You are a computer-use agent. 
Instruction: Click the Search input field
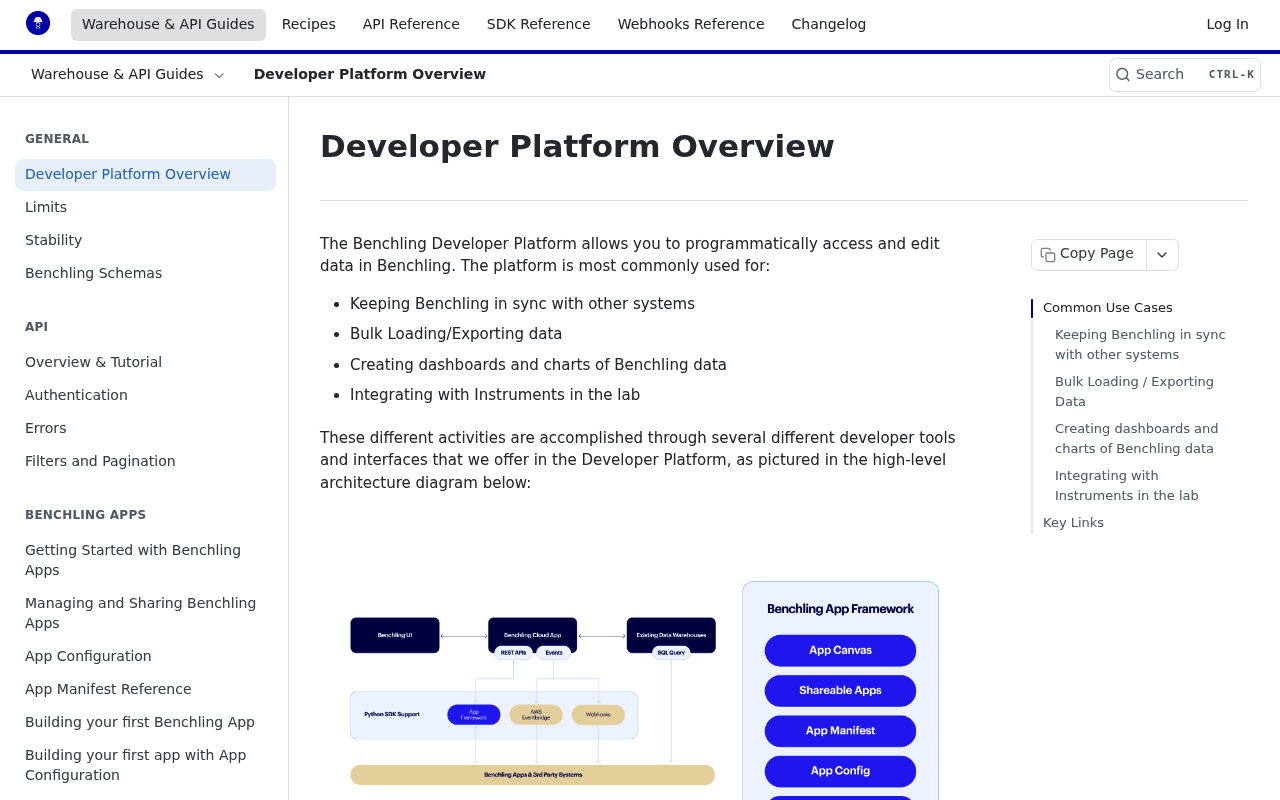[x=1185, y=75]
